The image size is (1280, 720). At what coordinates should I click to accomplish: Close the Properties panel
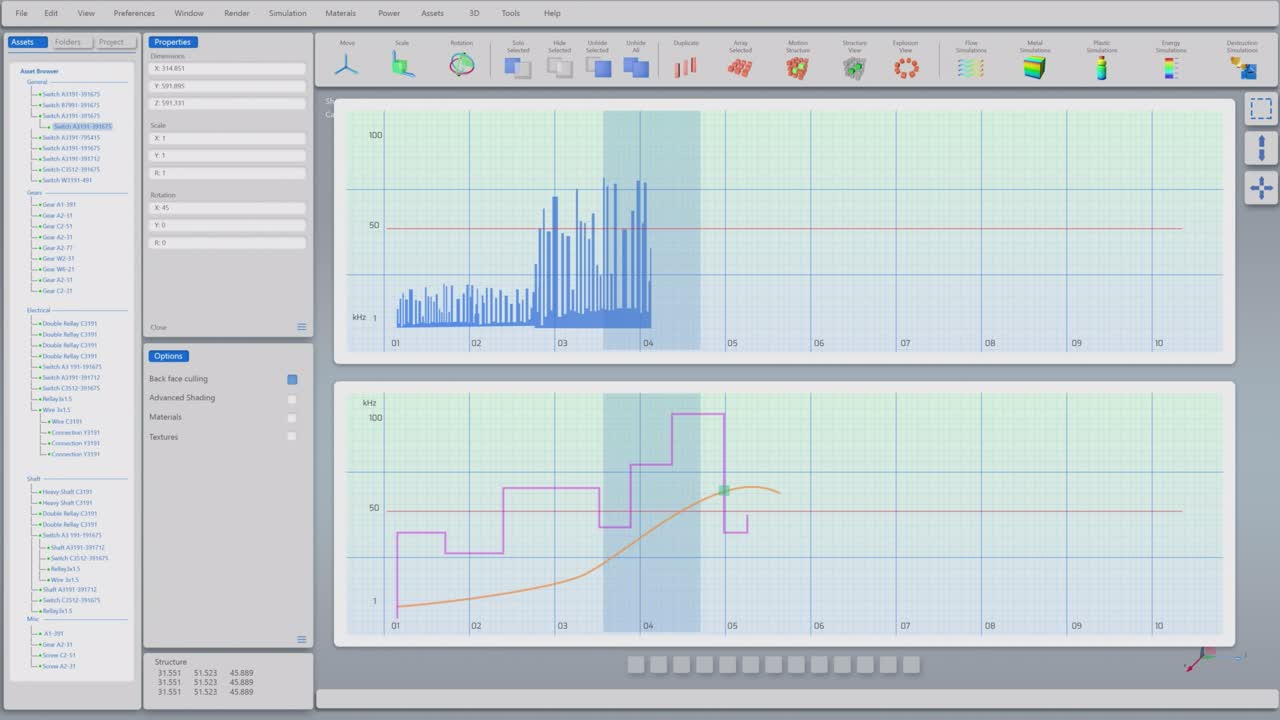click(x=158, y=327)
